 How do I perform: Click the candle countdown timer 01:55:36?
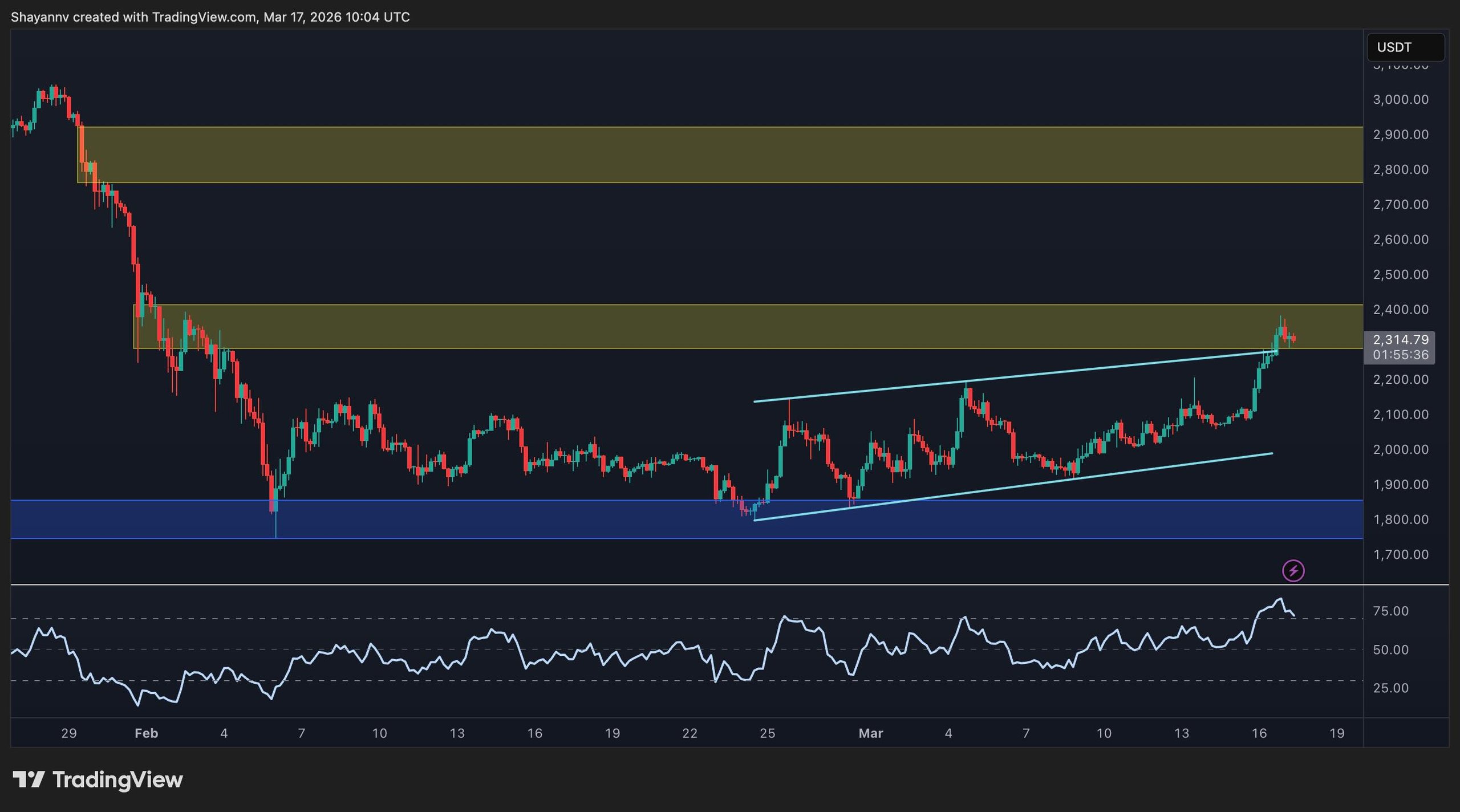point(1400,355)
